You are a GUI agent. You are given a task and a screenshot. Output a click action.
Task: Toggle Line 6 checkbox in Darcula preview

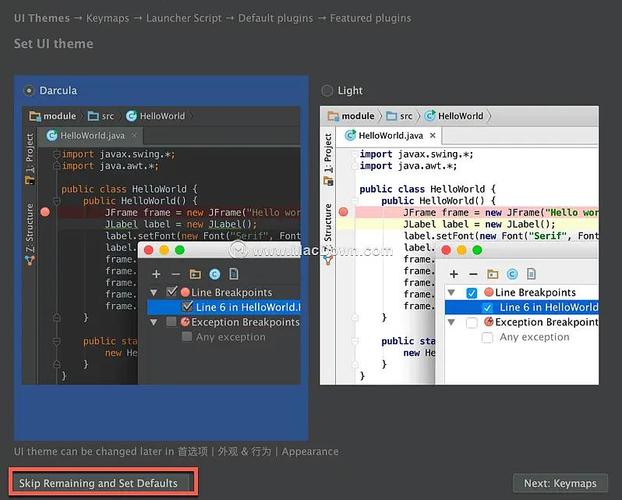(187, 307)
